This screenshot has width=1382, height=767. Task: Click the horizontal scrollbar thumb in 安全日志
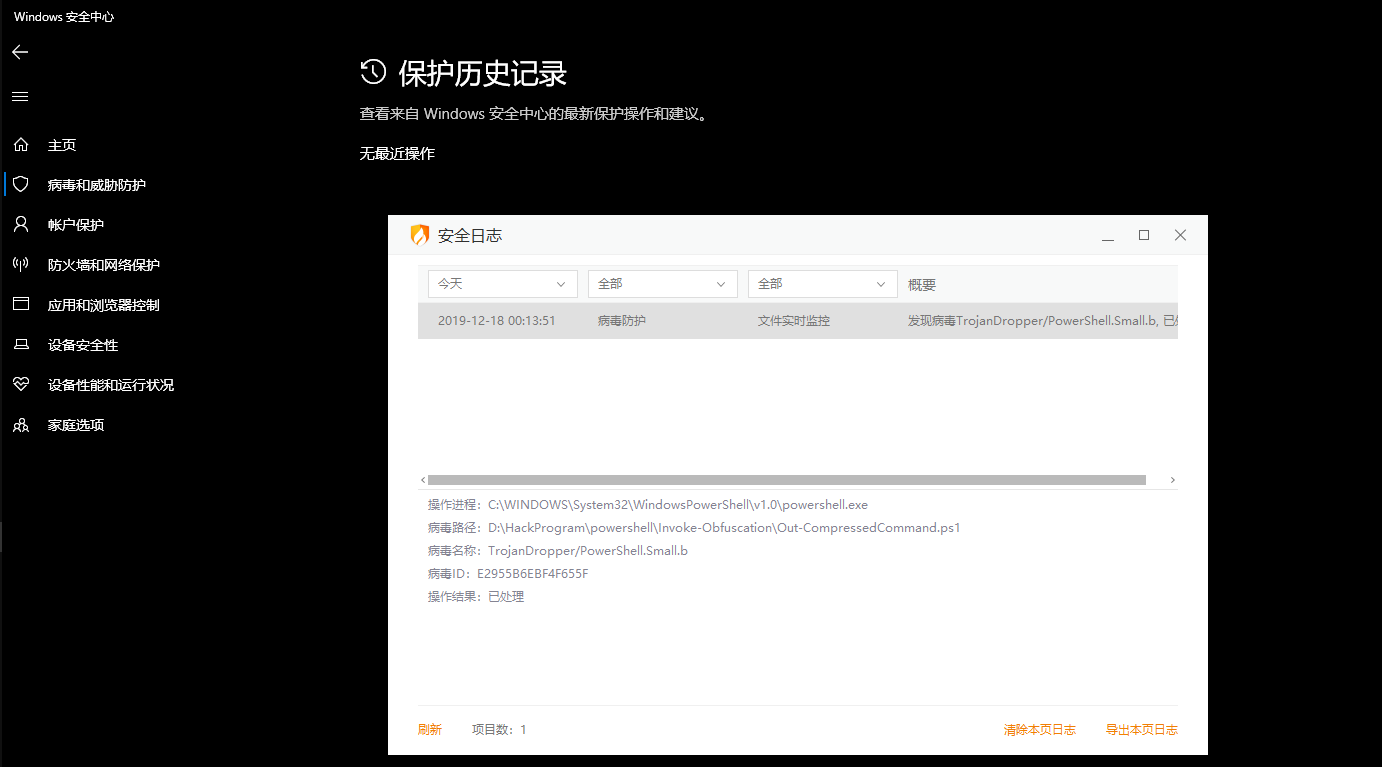click(787, 480)
